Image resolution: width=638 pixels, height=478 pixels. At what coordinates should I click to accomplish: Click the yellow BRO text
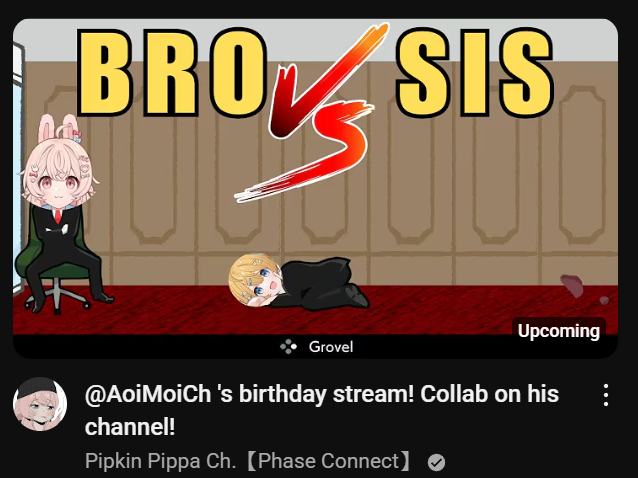(x=172, y=72)
